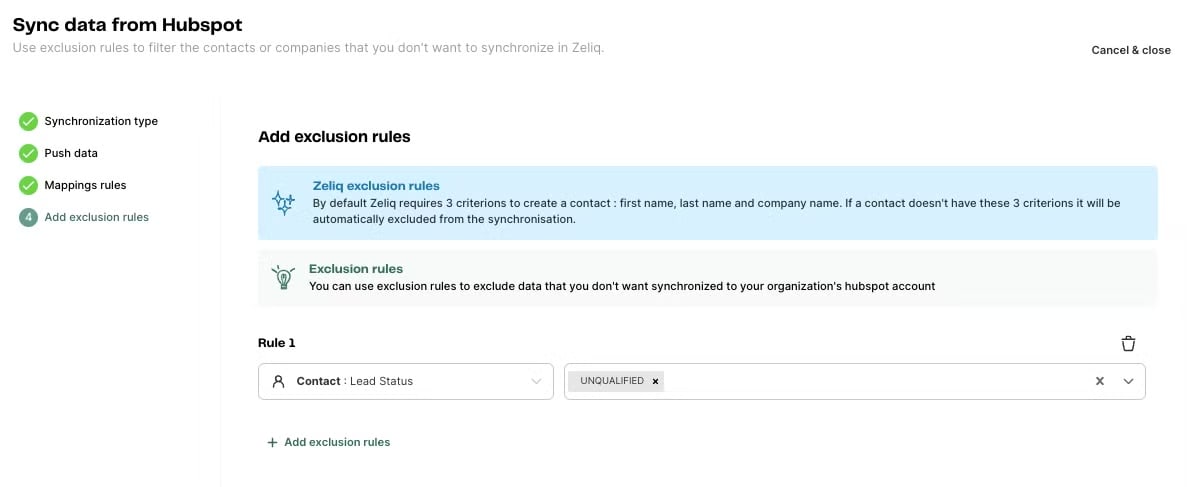Viewport: 1187px width, 487px height.
Task: Select the Push data step label
Action: tap(71, 153)
